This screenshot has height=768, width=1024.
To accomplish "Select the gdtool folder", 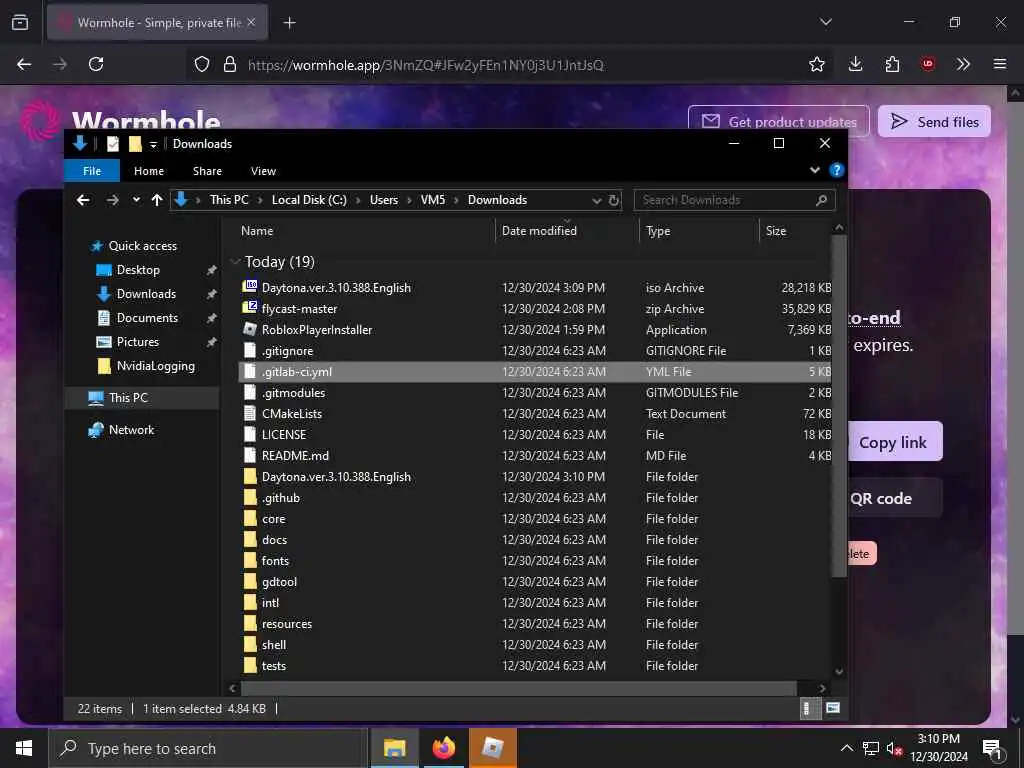I will pyautogui.click(x=535, y=582).
